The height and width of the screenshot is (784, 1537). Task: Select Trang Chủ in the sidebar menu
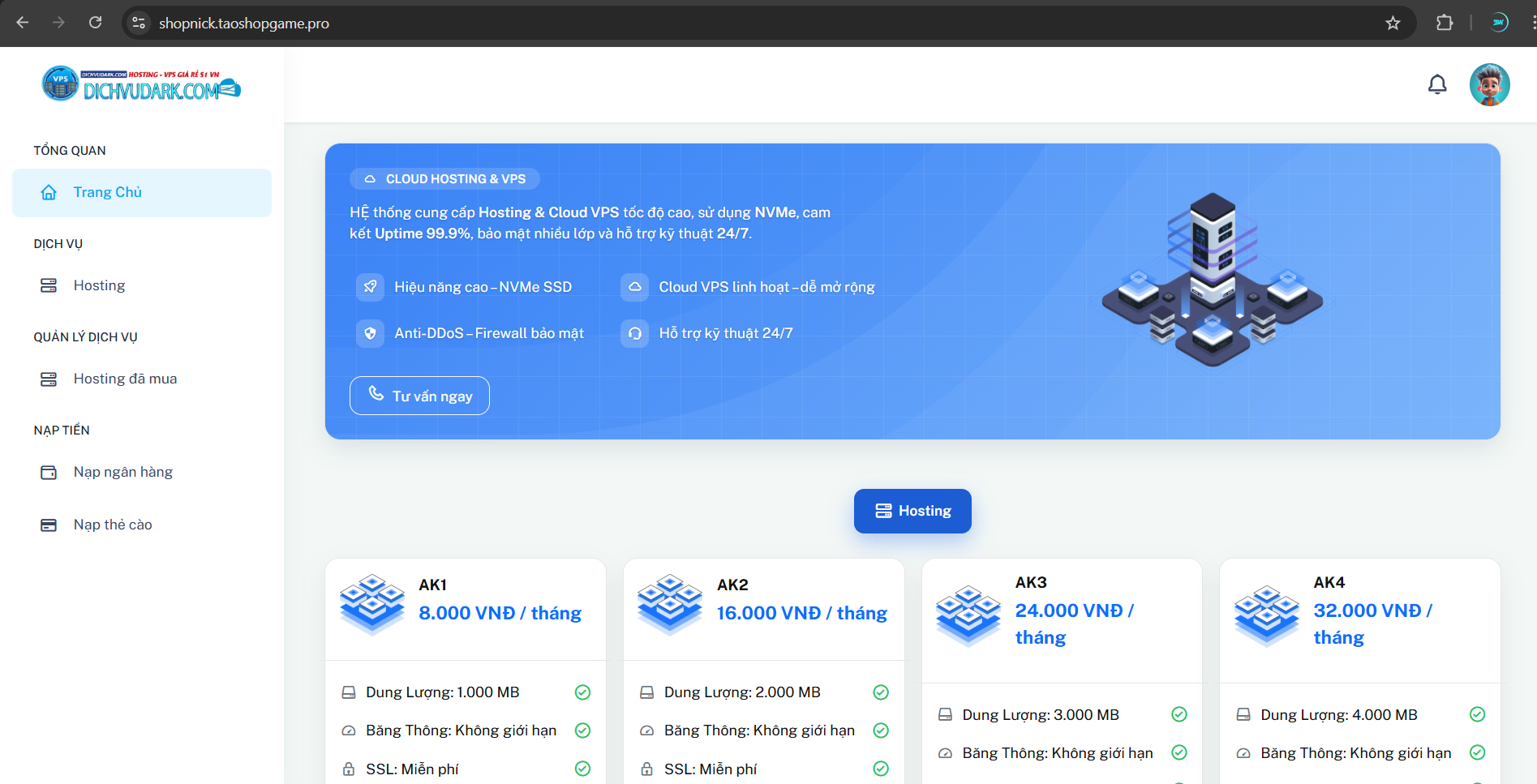point(107,192)
